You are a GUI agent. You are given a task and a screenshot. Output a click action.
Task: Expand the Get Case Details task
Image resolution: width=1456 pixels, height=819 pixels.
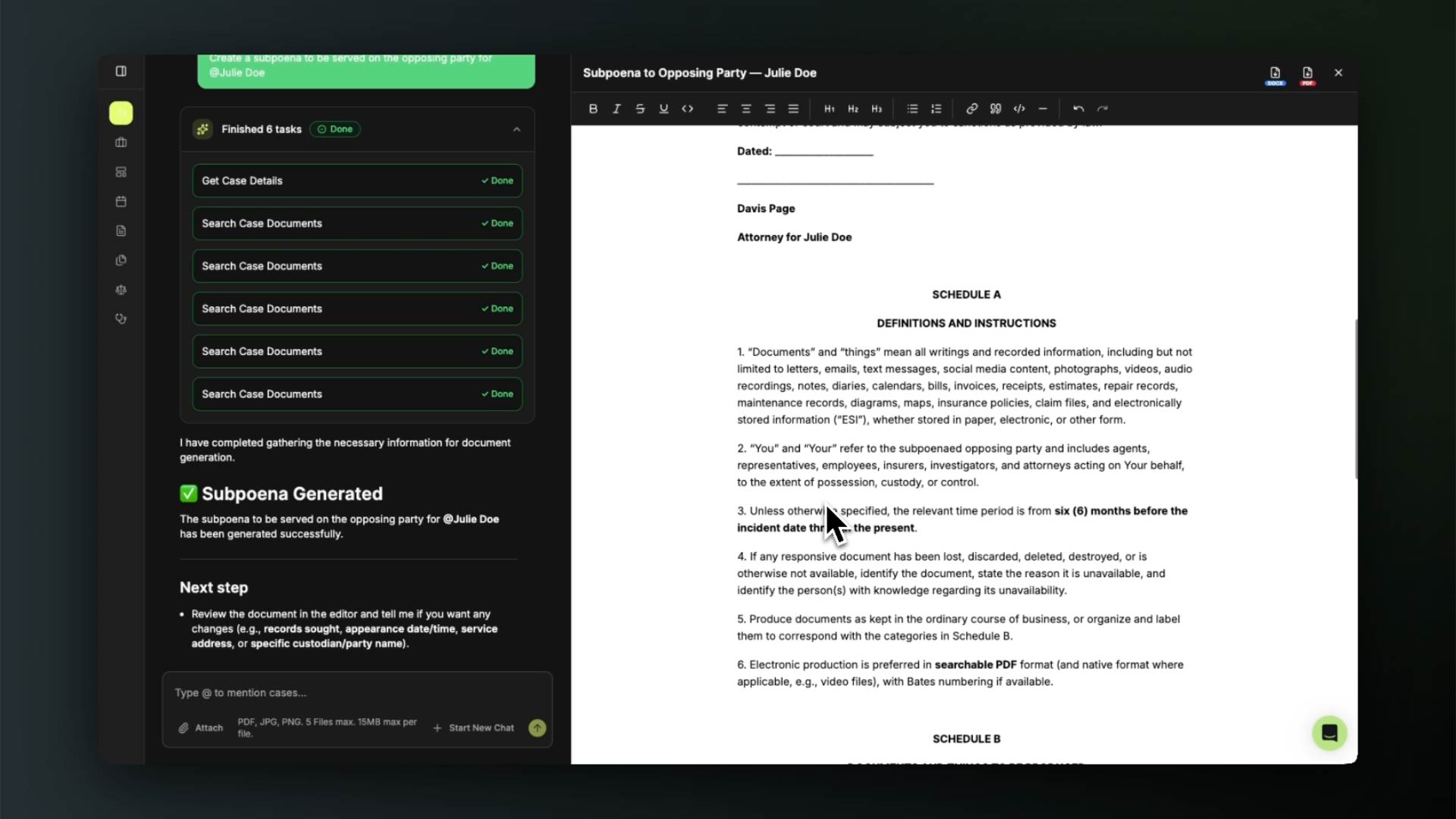[356, 180]
